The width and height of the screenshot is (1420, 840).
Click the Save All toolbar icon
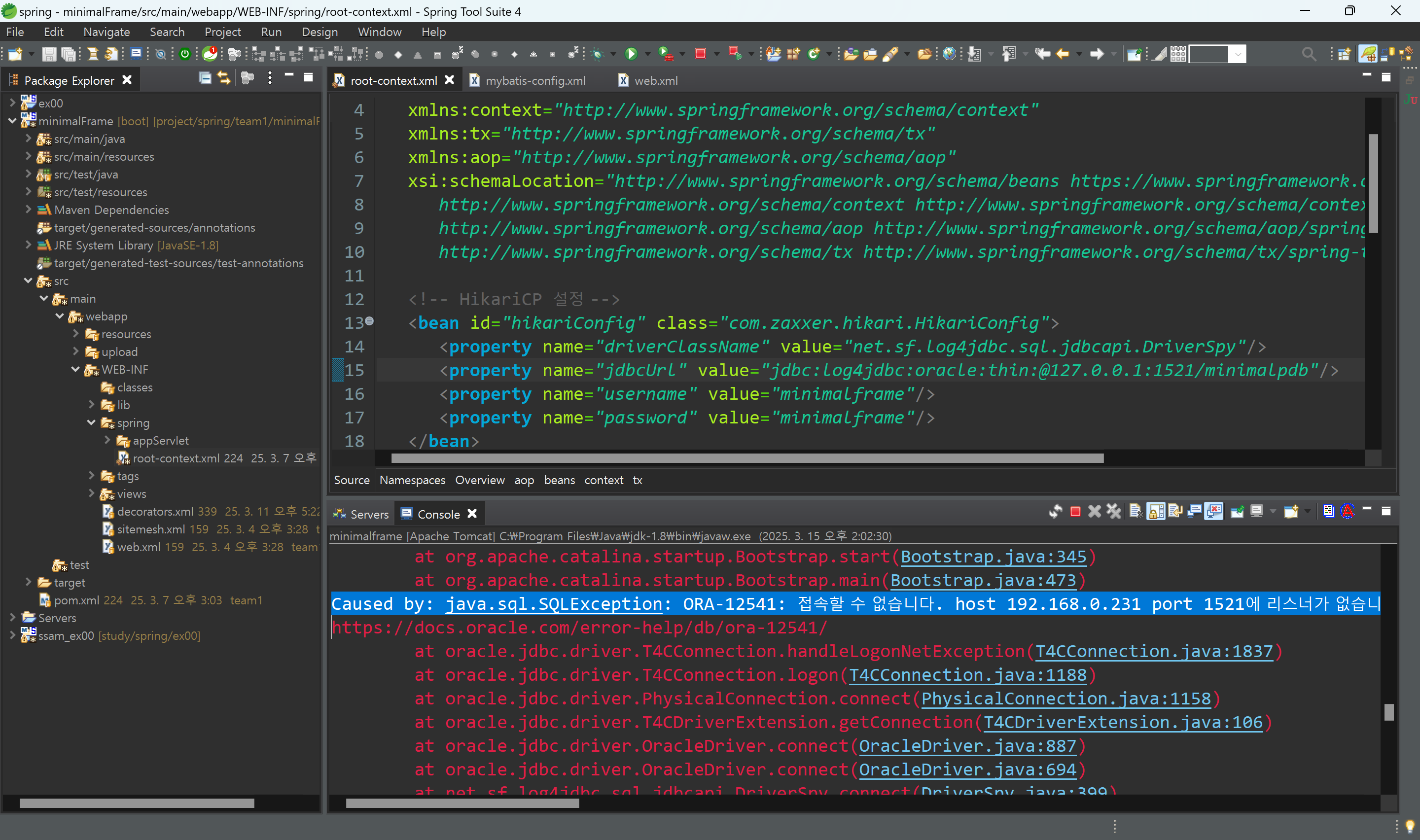coord(68,54)
